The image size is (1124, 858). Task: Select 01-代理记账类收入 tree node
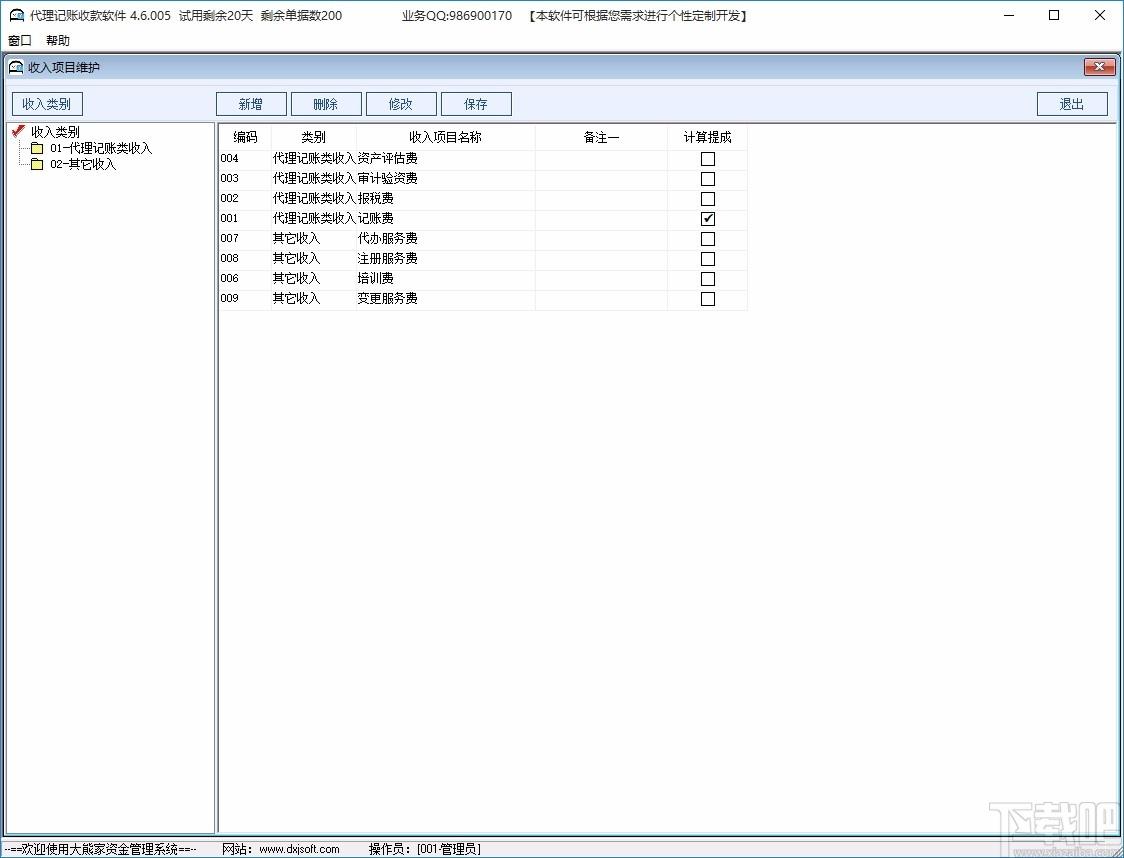pyautogui.click(x=101, y=148)
